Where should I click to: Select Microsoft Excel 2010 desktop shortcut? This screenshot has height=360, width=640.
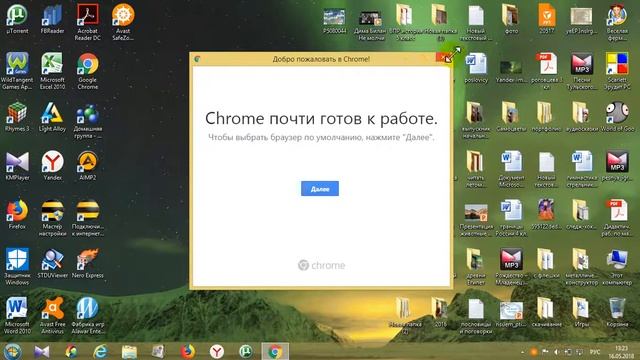click(52, 71)
